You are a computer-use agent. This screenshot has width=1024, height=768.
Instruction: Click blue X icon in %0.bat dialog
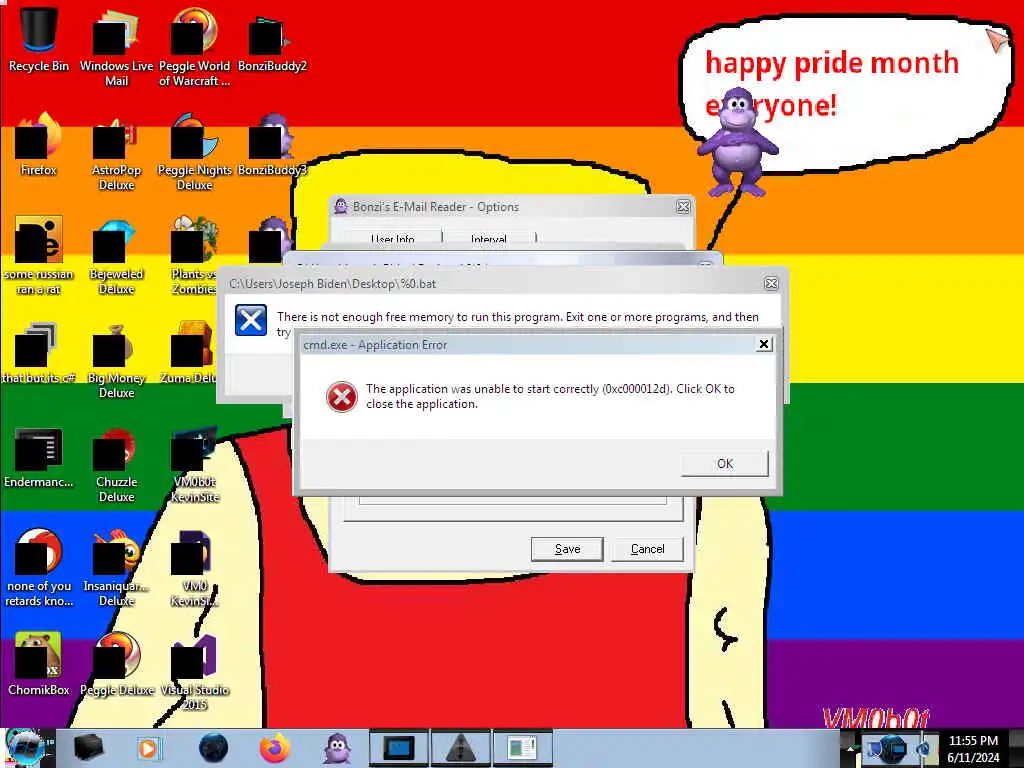(x=251, y=320)
